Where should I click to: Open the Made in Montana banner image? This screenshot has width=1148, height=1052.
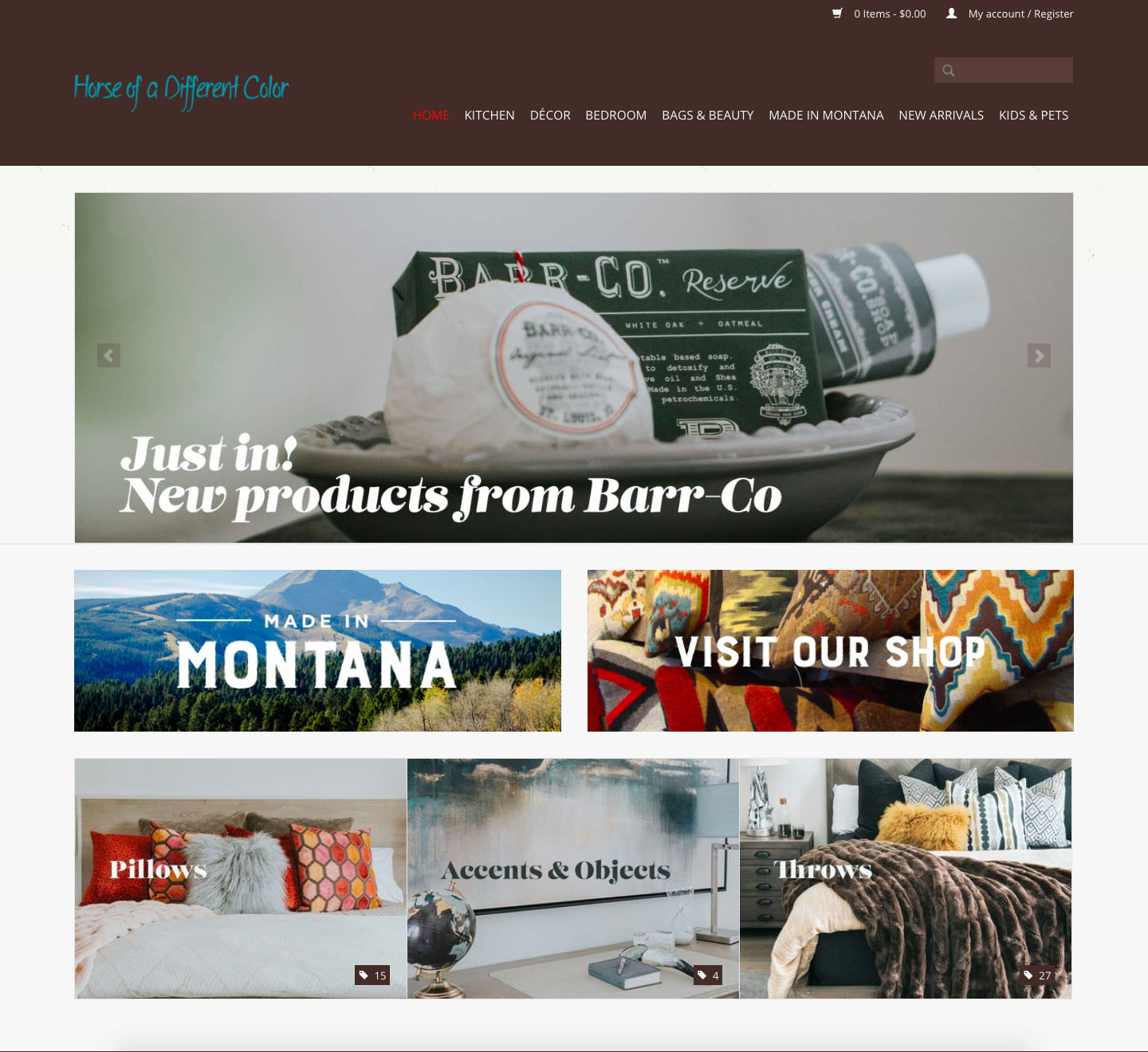pos(317,650)
